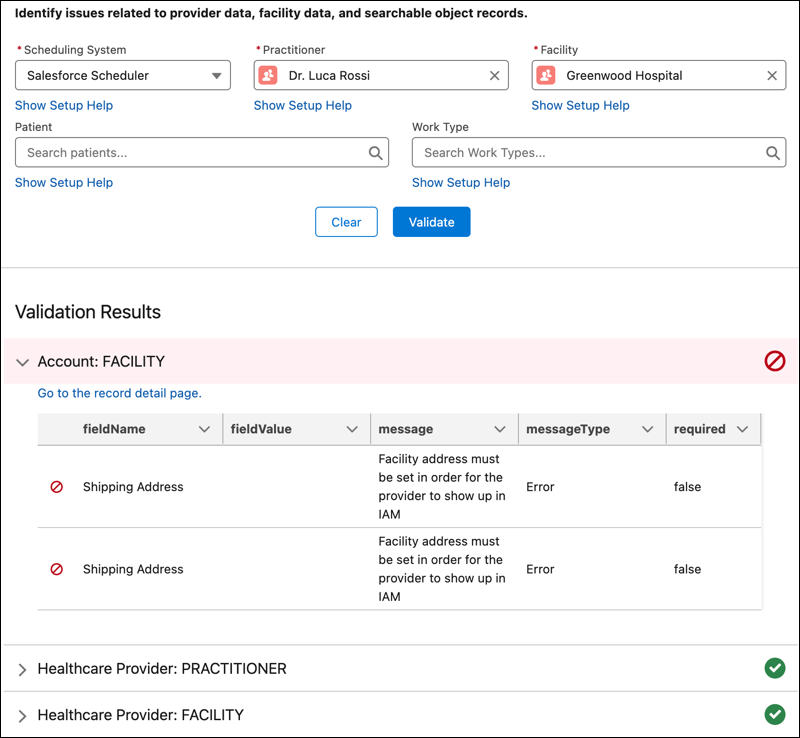The height and width of the screenshot is (738, 800).
Task: Click the green check on Healthcare Provider: PRACTITIONER
Action: [x=774, y=668]
